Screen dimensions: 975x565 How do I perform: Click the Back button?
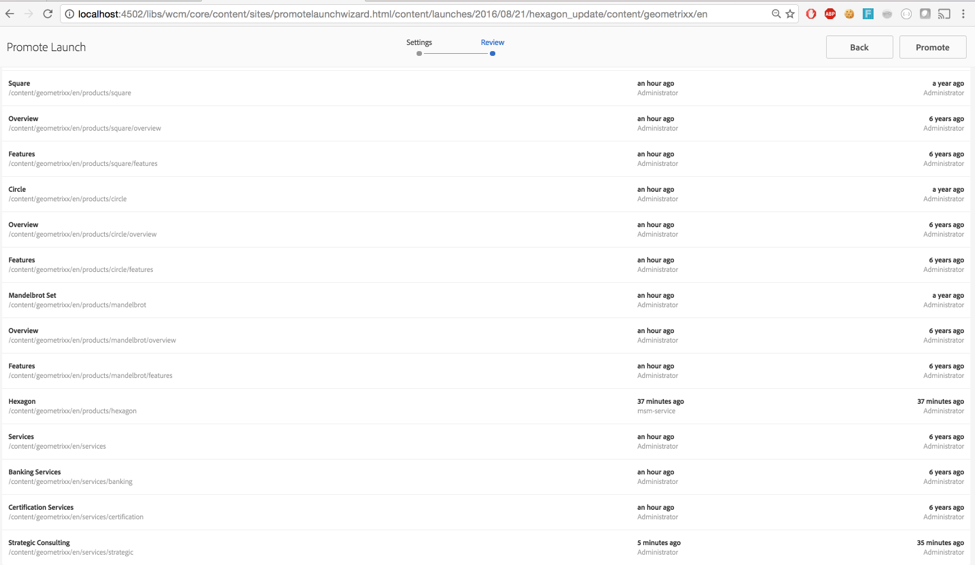pyautogui.click(x=859, y=47)
